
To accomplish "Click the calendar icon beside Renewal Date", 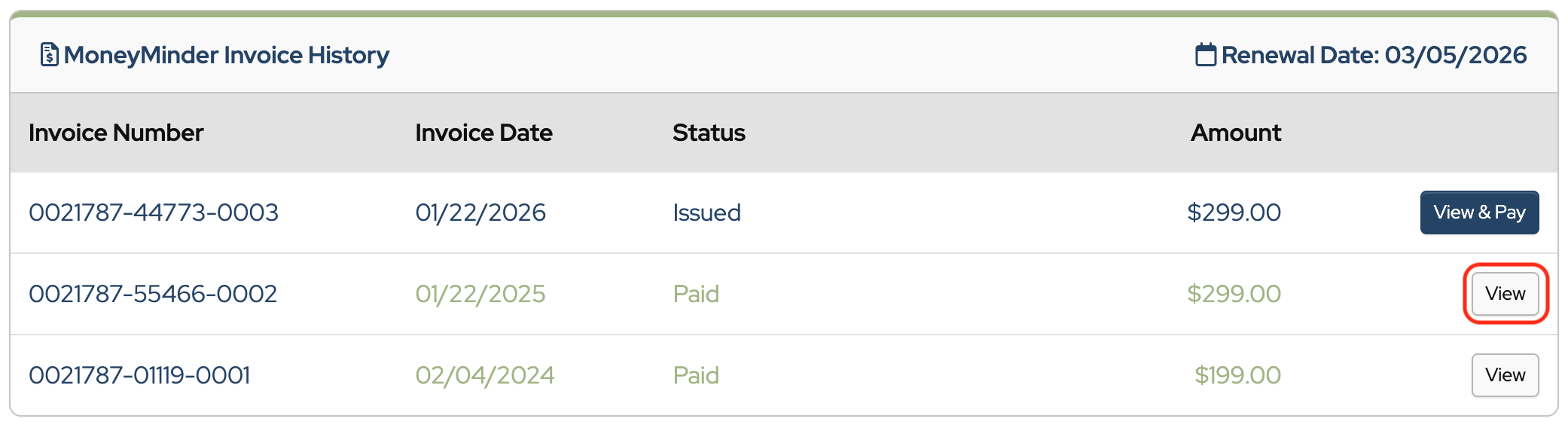I will 1205,55.
